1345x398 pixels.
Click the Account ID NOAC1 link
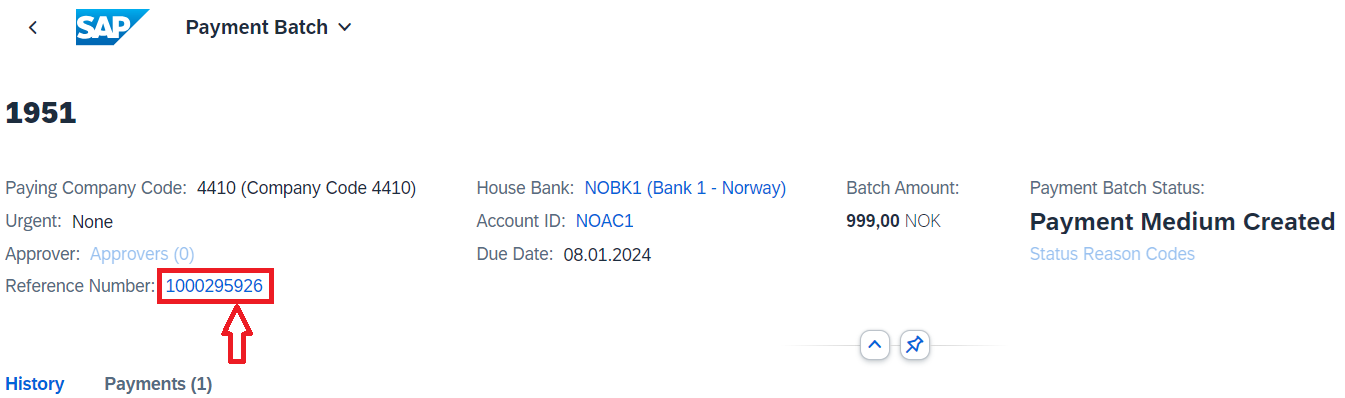604,221
